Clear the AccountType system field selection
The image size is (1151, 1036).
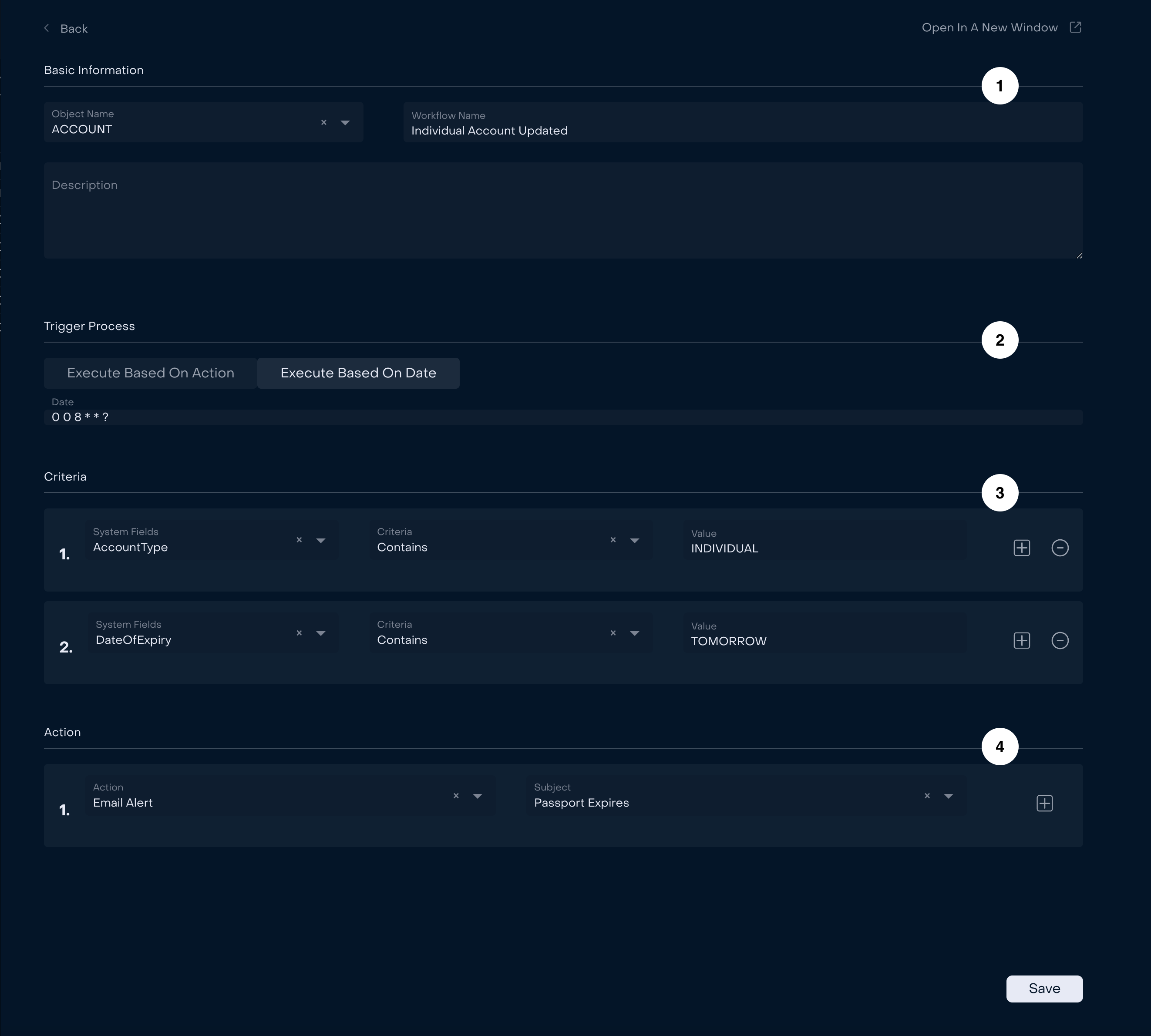click(x=300, y=540)
